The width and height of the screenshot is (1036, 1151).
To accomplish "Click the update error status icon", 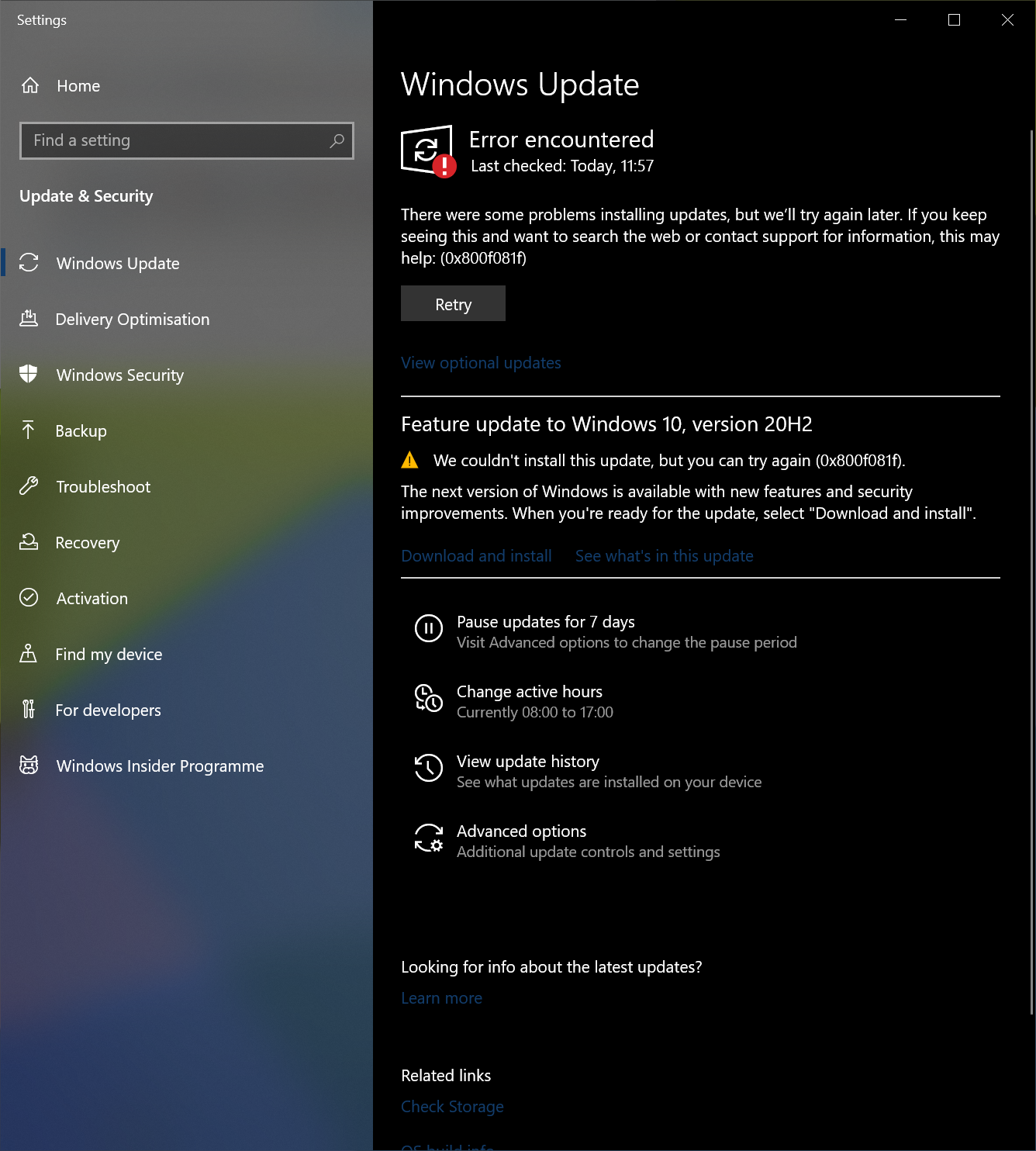I will (x=428, y=151).
